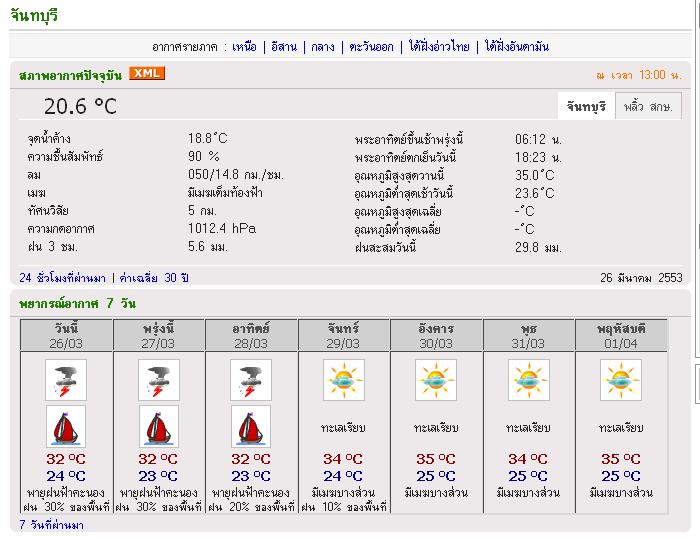Click the partly cloudy sun icon for 30/03
Viewport: 700px width, 538px height.
pyautogui.click(x=436, y=380)
